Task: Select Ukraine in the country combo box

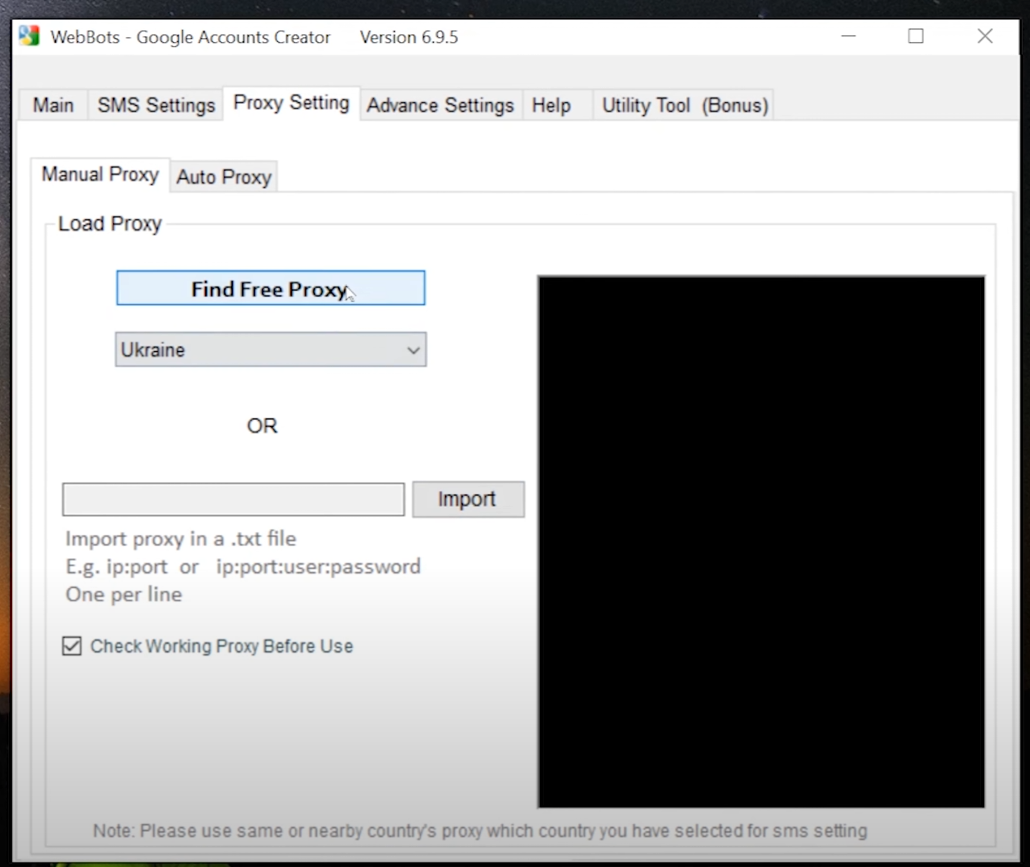Action: (x=250, y=349)
